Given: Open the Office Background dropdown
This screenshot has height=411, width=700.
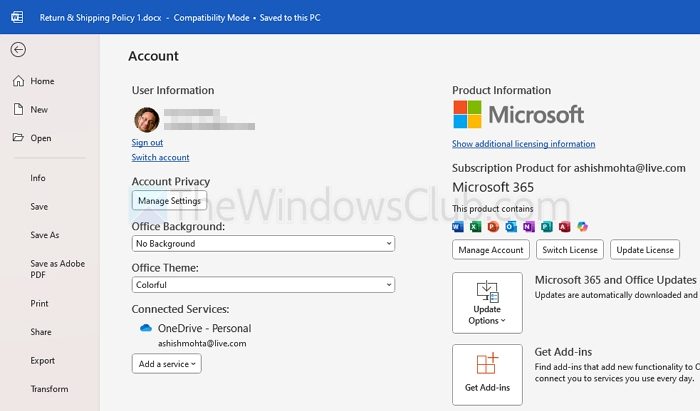Looking at the screenshot, I should pyautogui.click(x=263, y=244).
